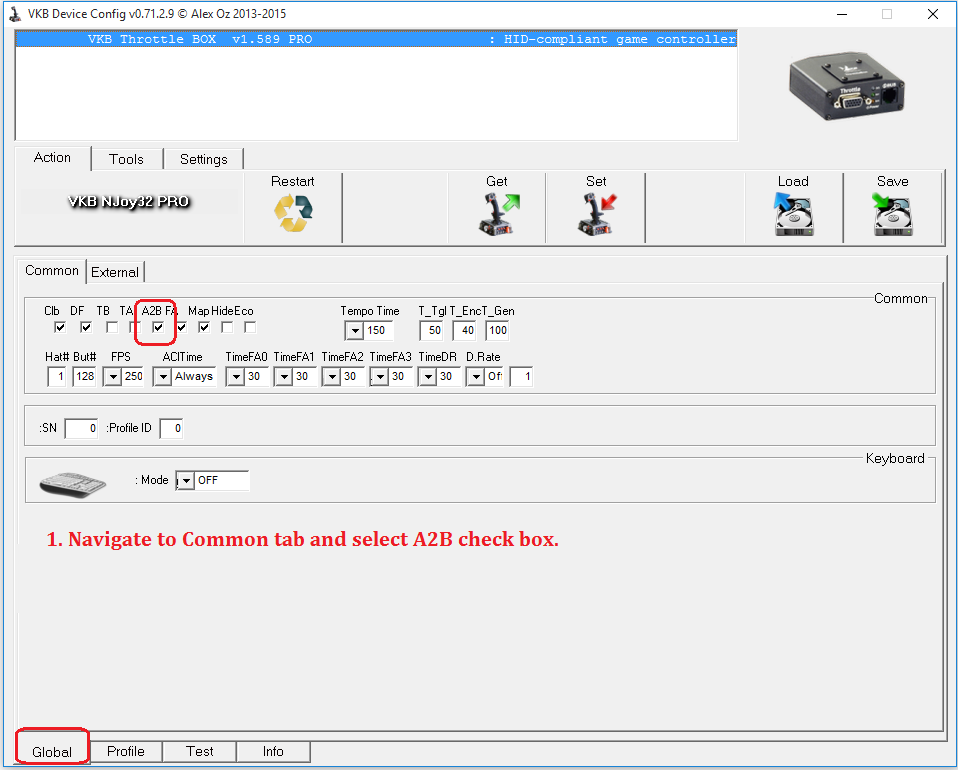Viewport: 958px width, 770px height.
Task: Click the VKB NJoy32 PRO label
Action: 129,202
